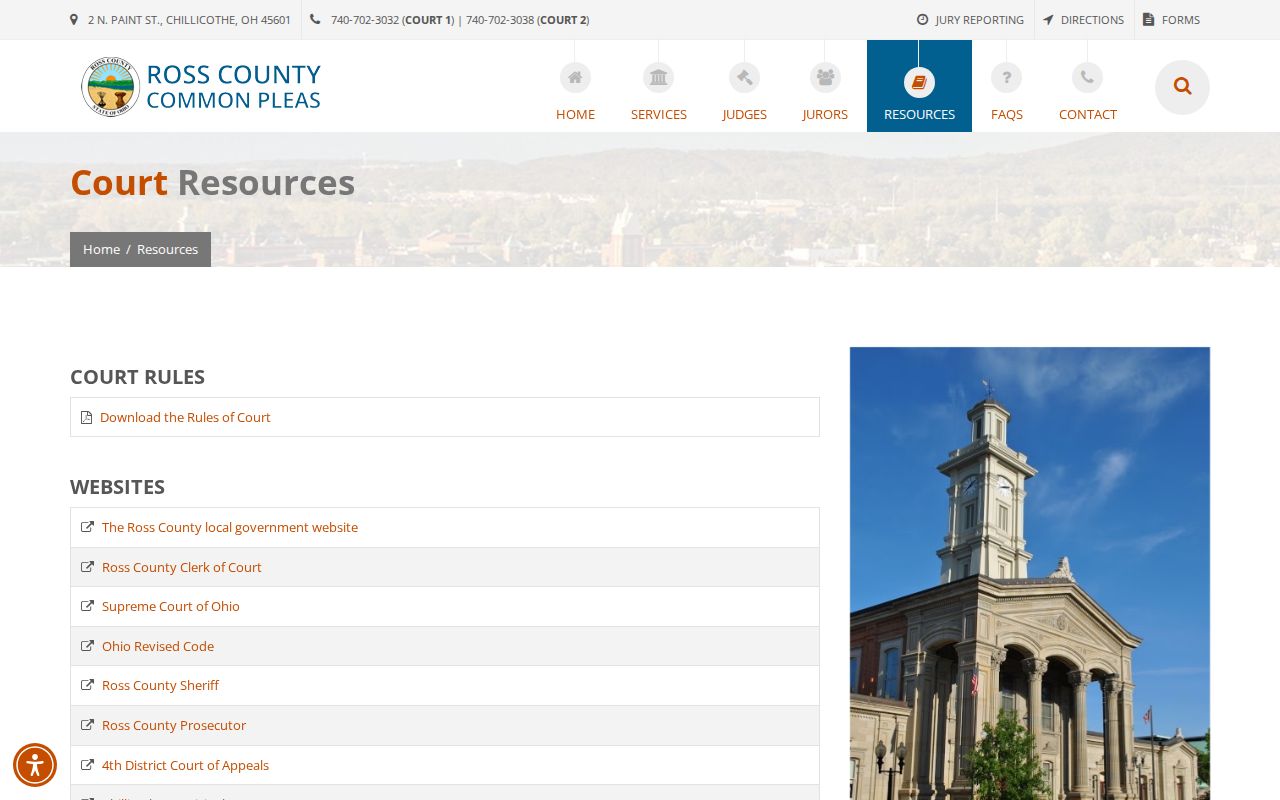Open the Forms link in top bar

1180,20
